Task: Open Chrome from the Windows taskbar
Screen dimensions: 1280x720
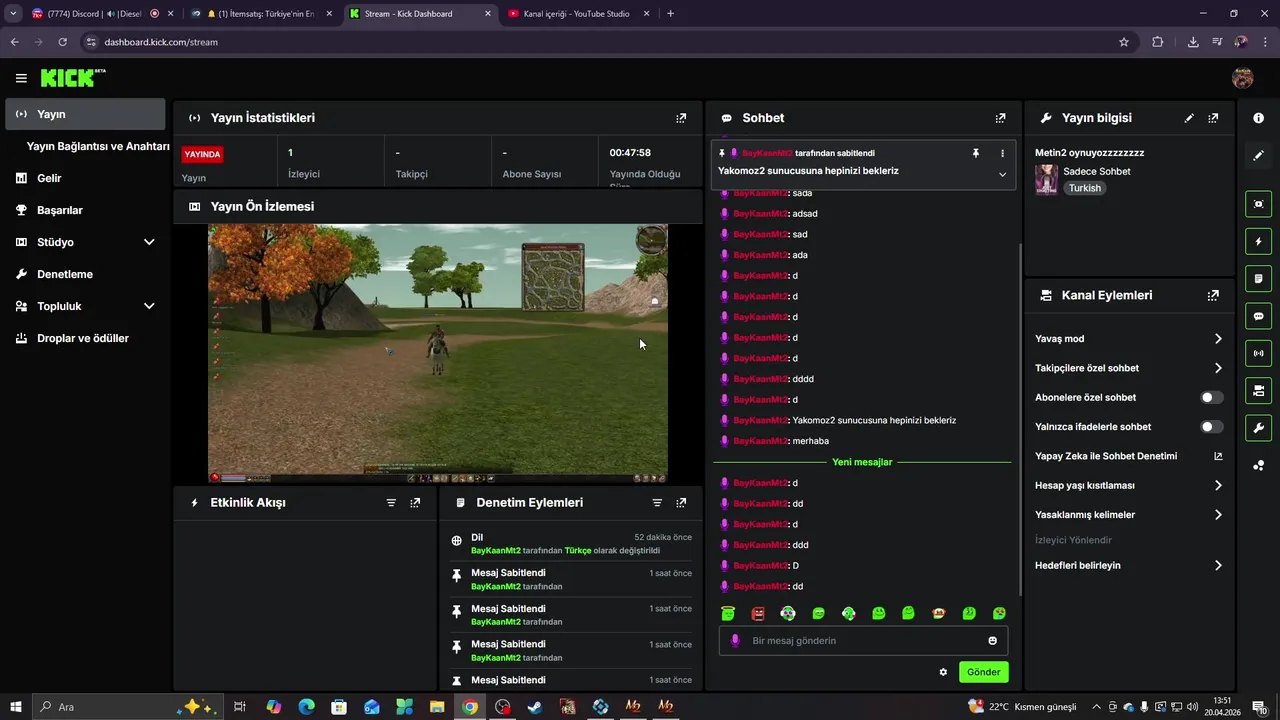Action: pyautogui.click(x=470, y=707)
